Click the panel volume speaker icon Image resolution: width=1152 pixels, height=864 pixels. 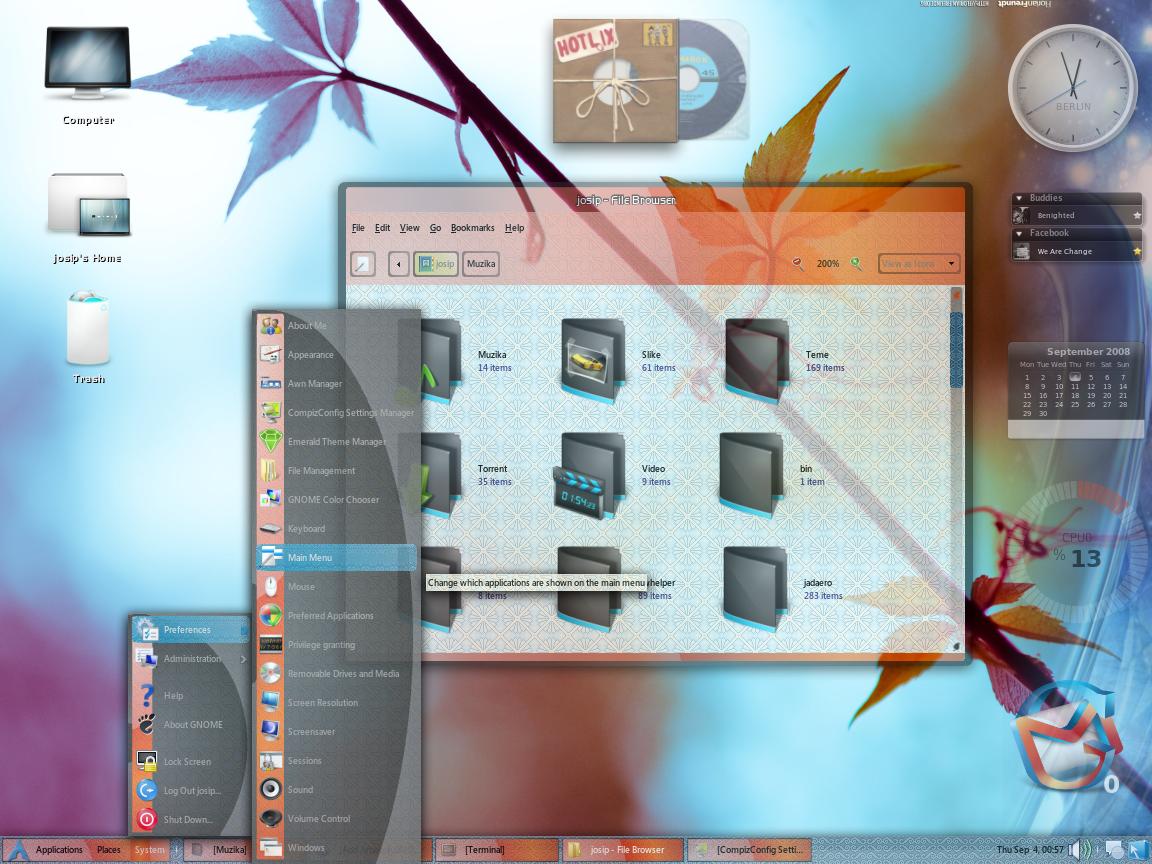1079,850
